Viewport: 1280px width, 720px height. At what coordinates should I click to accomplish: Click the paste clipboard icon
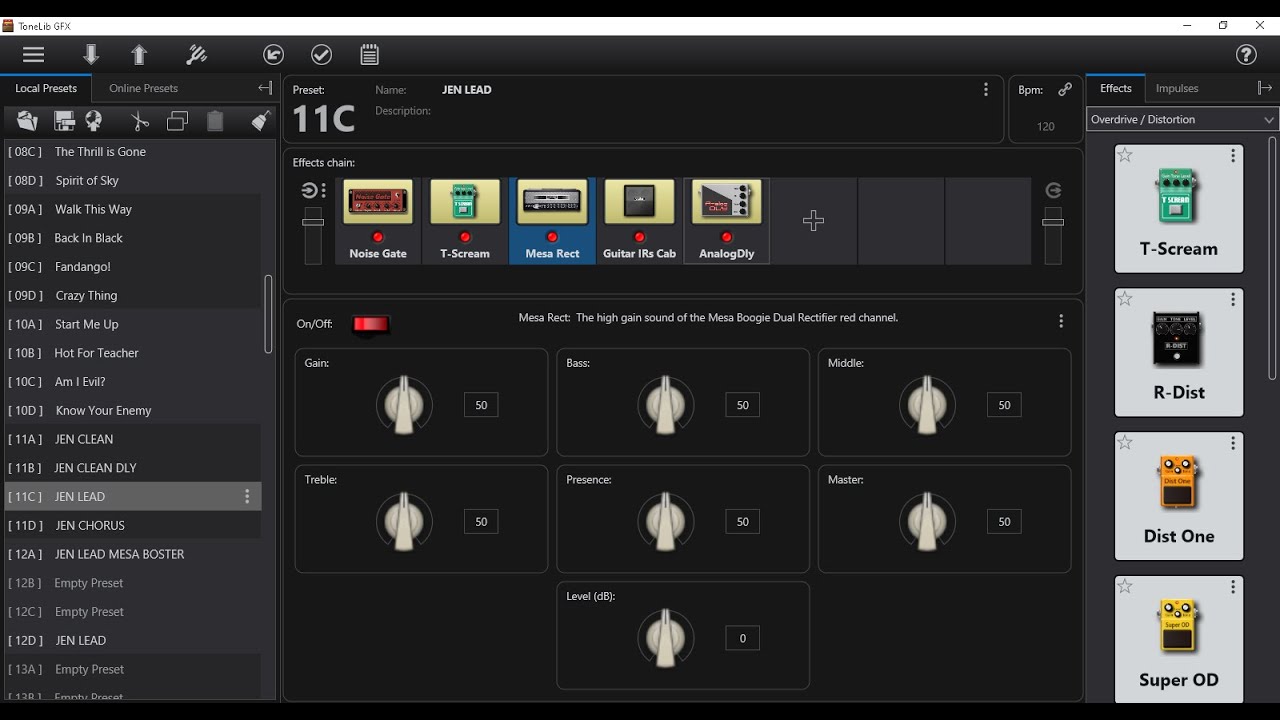215,121
